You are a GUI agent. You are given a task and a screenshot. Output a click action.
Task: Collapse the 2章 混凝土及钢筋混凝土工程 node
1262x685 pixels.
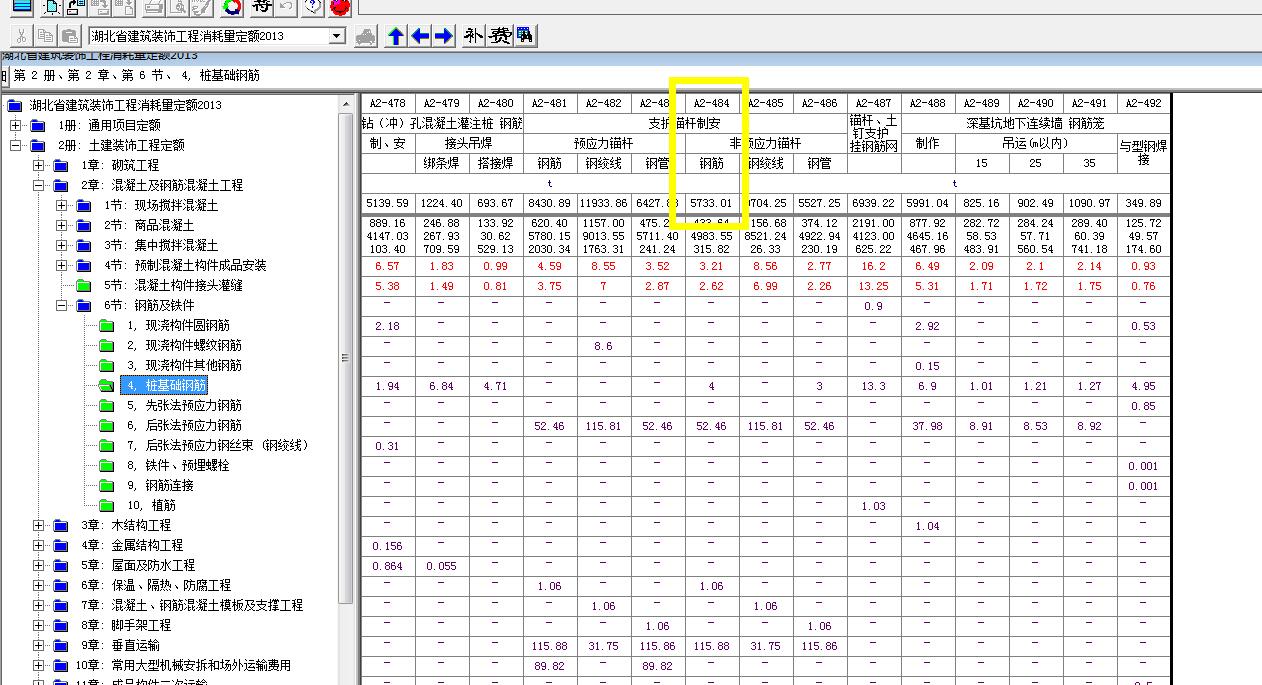[38, 185]
